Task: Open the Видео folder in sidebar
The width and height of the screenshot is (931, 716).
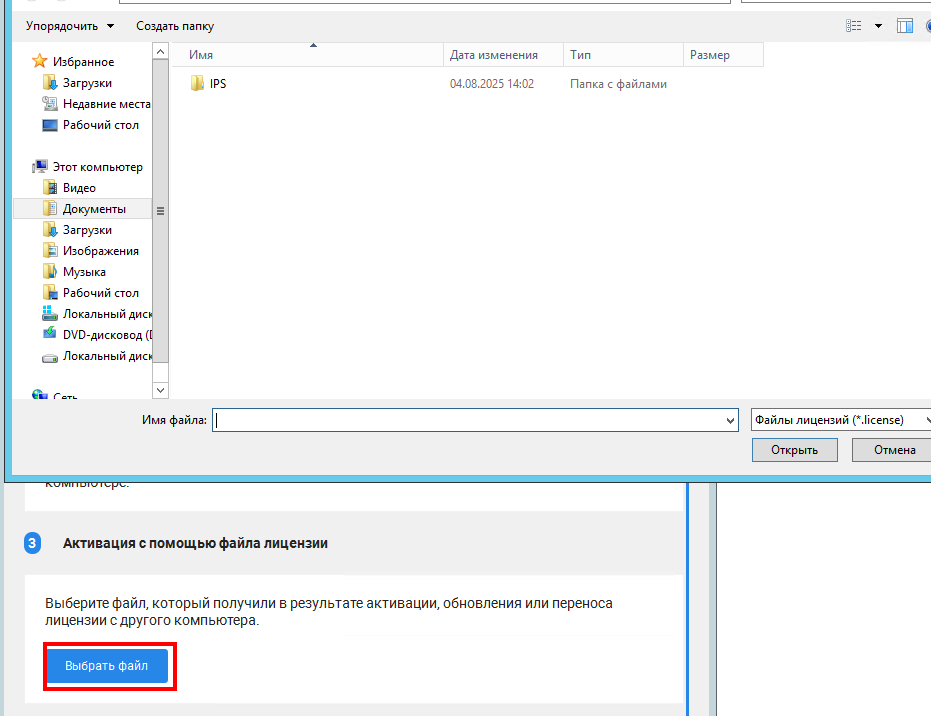Action: pos(79,188)
